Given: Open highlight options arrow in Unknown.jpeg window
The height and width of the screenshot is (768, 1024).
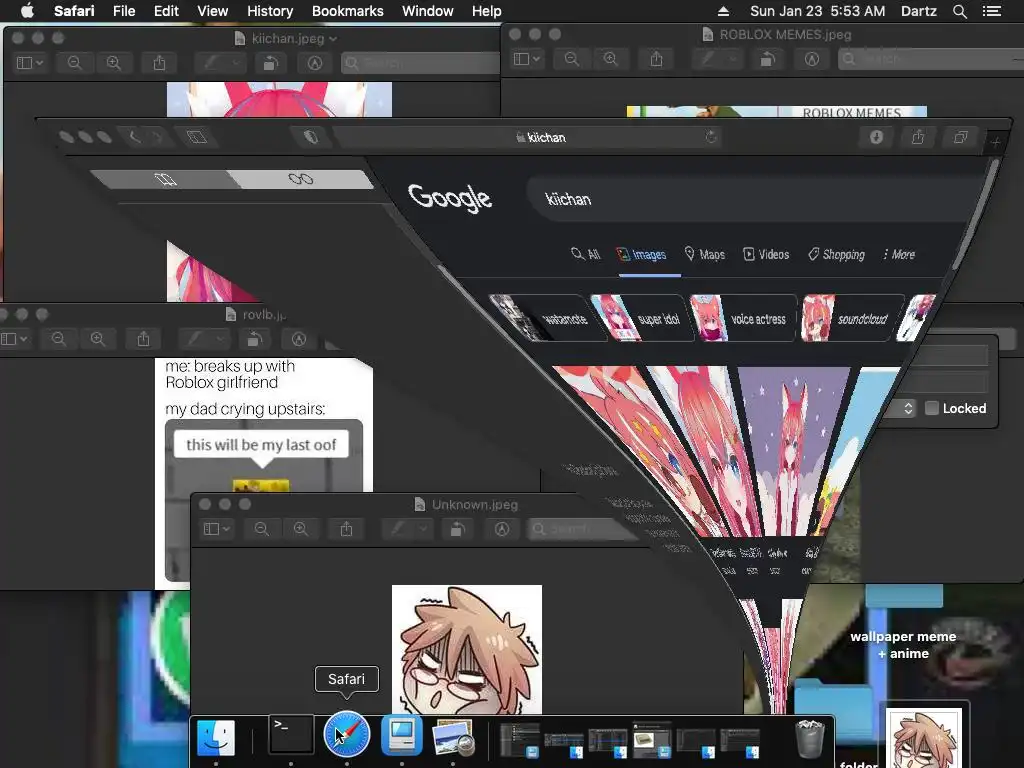Looking at the screenshot, I should 423,528.
